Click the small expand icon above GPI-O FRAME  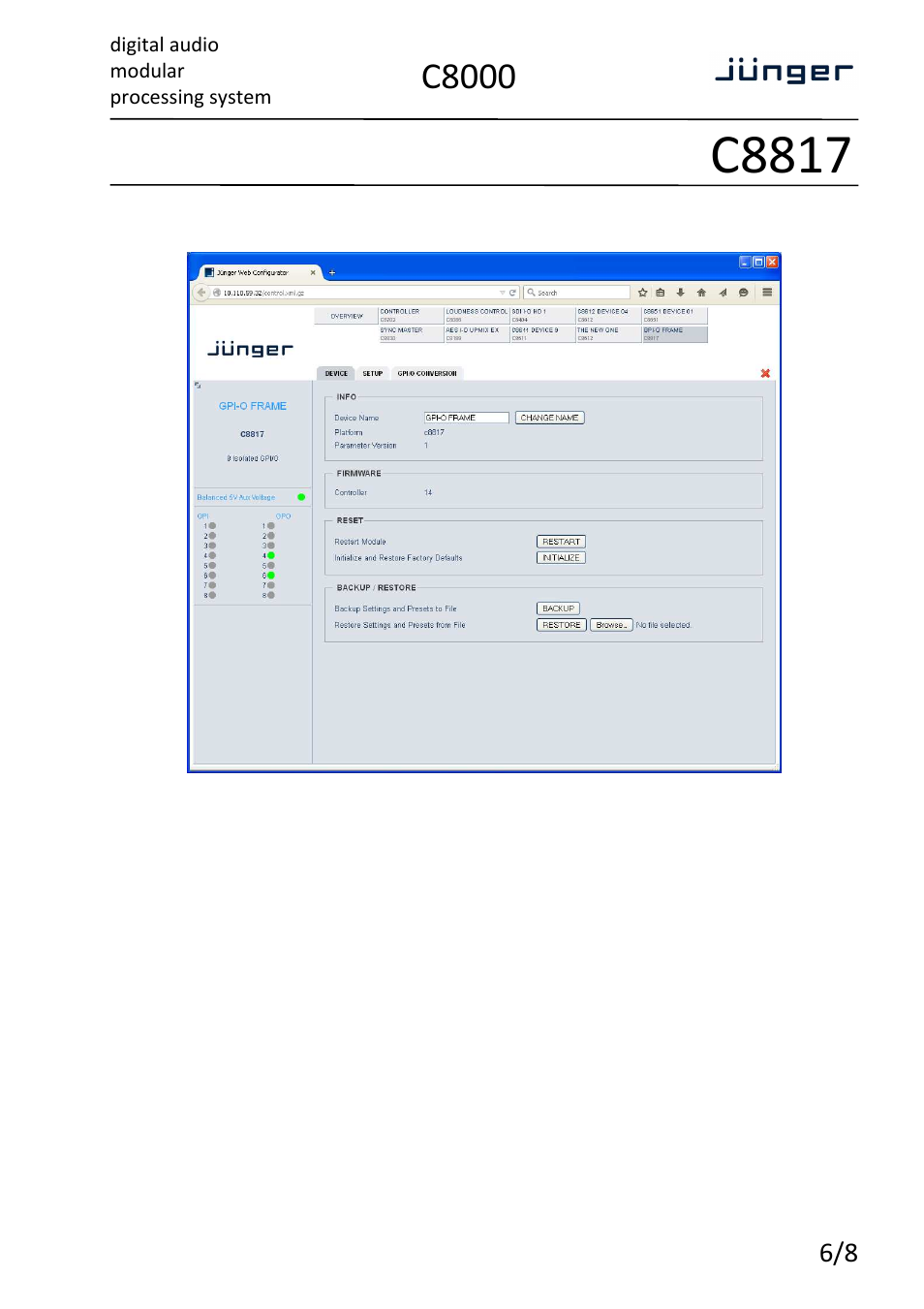tap(198, 386)
